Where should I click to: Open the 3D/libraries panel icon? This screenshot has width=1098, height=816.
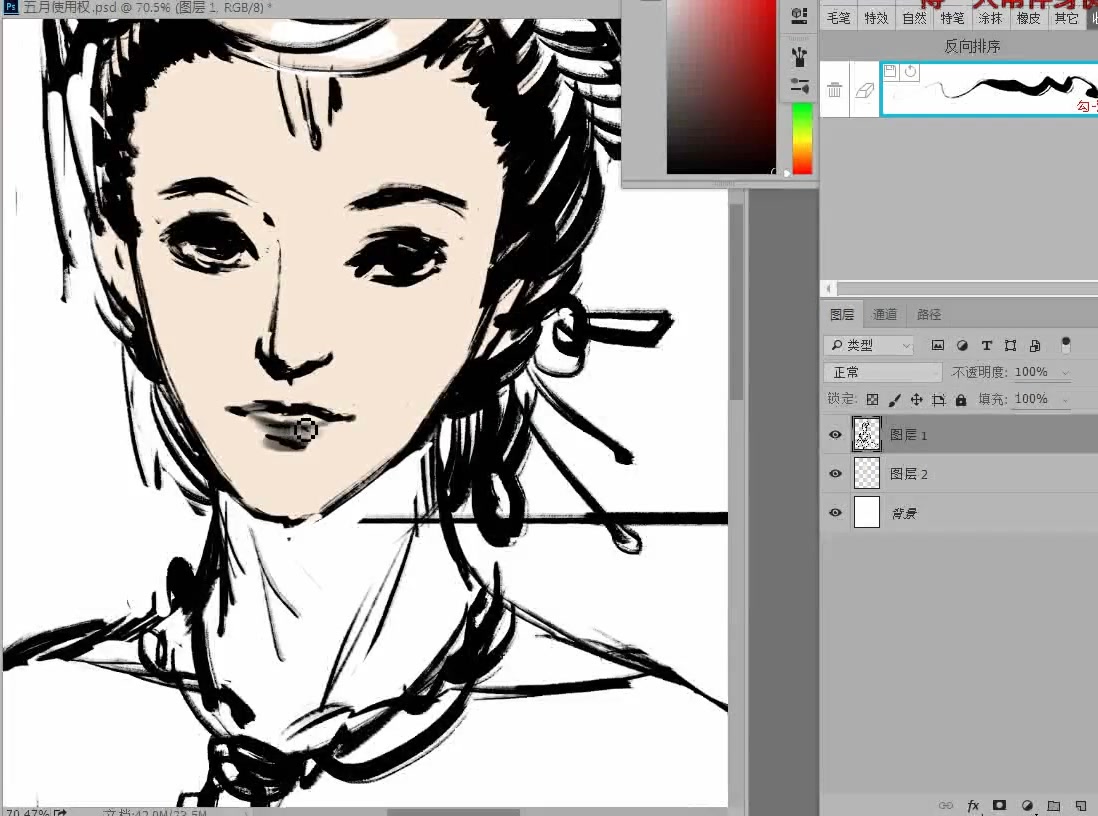pos(799,16)
